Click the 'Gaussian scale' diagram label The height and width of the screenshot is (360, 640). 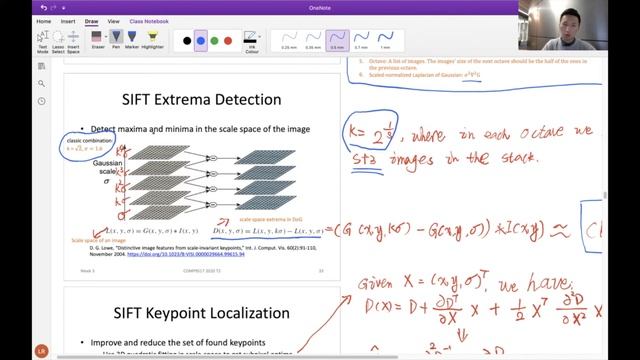point(107,167)
